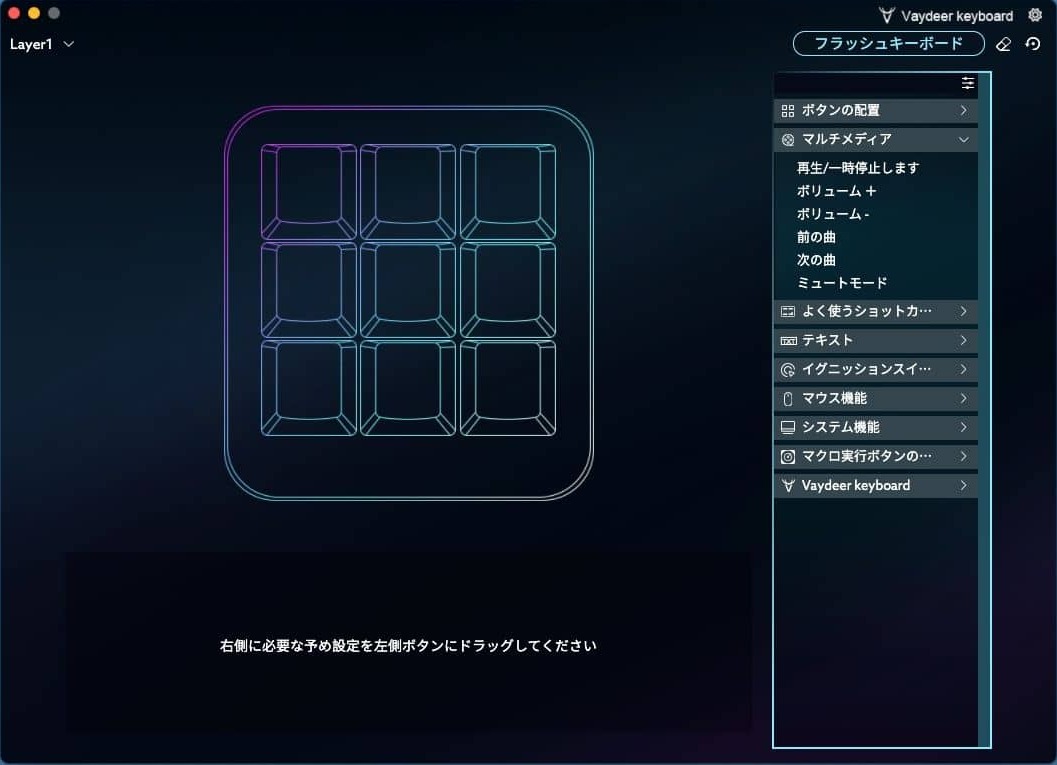1057x765 pixels.
Task: Click the right panel vertical scrollbar
Action: 984,410
